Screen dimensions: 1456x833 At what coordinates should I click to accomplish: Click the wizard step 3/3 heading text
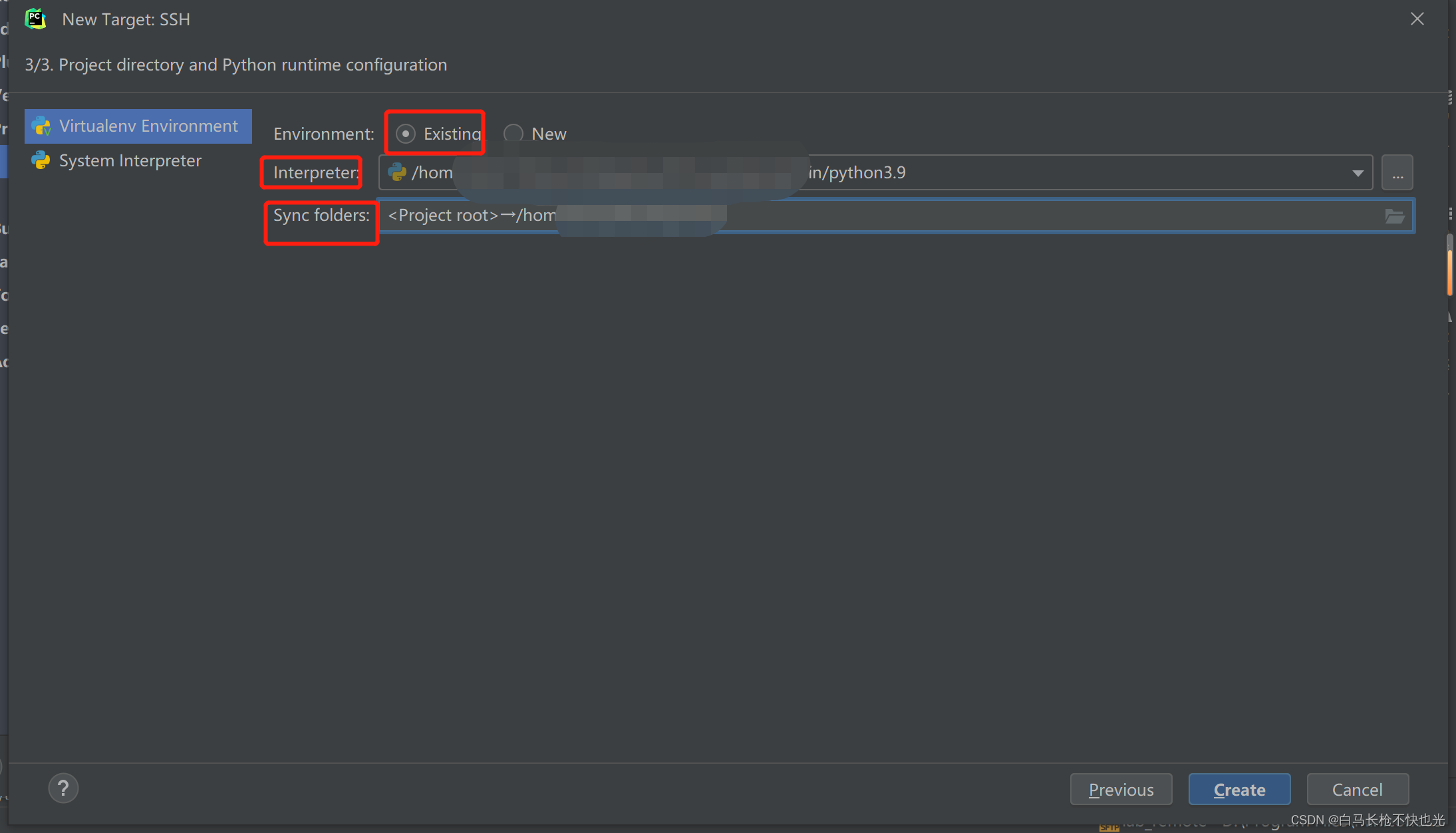(235, 65)
